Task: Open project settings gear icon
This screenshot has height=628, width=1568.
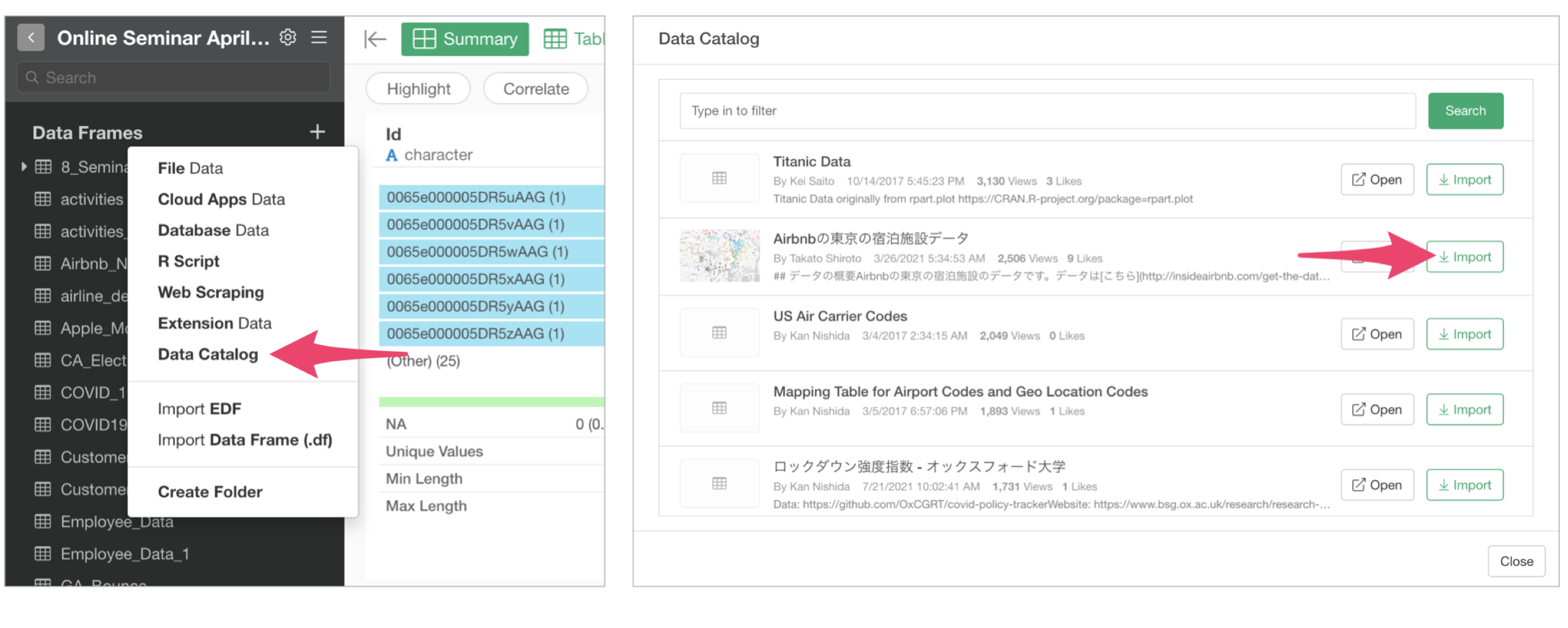Action: [288, 38]
